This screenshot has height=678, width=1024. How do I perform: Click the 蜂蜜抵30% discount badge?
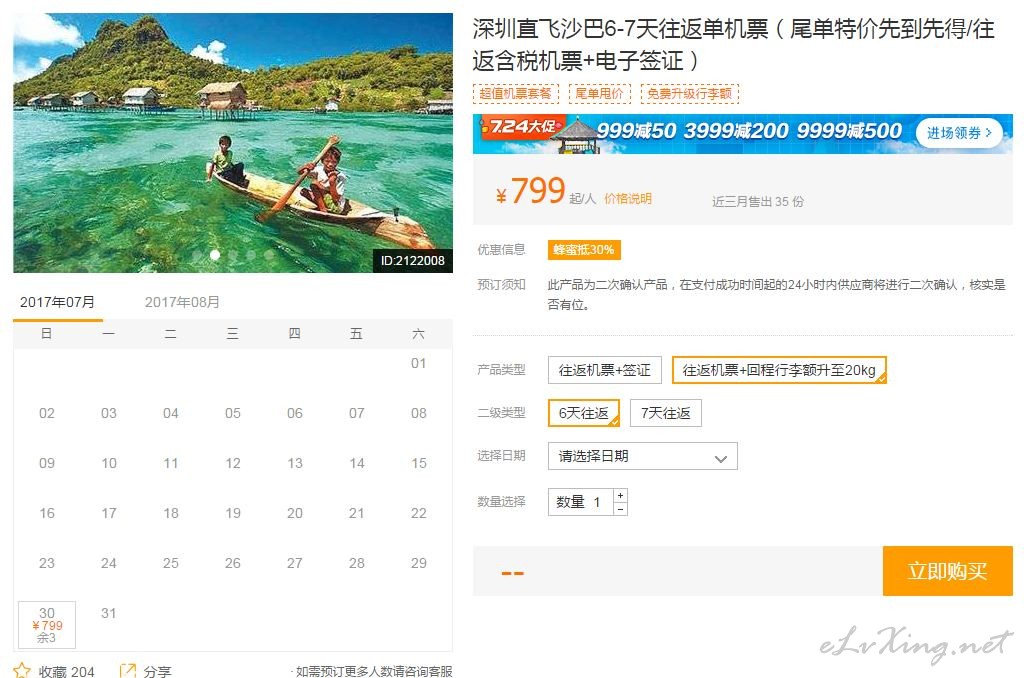[x=584, y=250]
